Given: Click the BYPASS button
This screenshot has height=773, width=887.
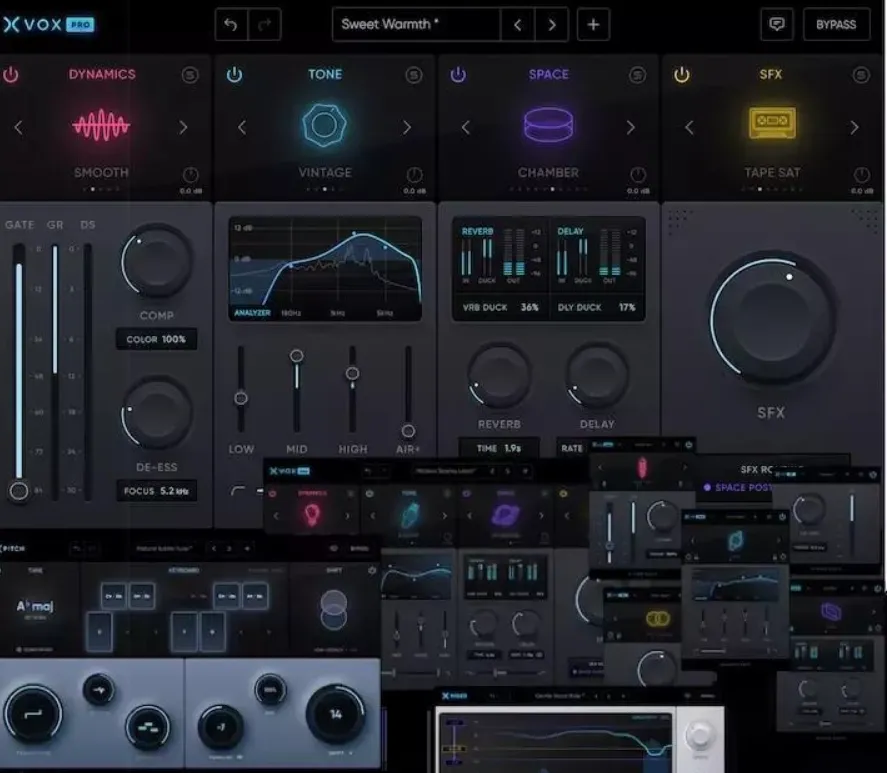Looking at the screenshot, I should pos(836,24).
